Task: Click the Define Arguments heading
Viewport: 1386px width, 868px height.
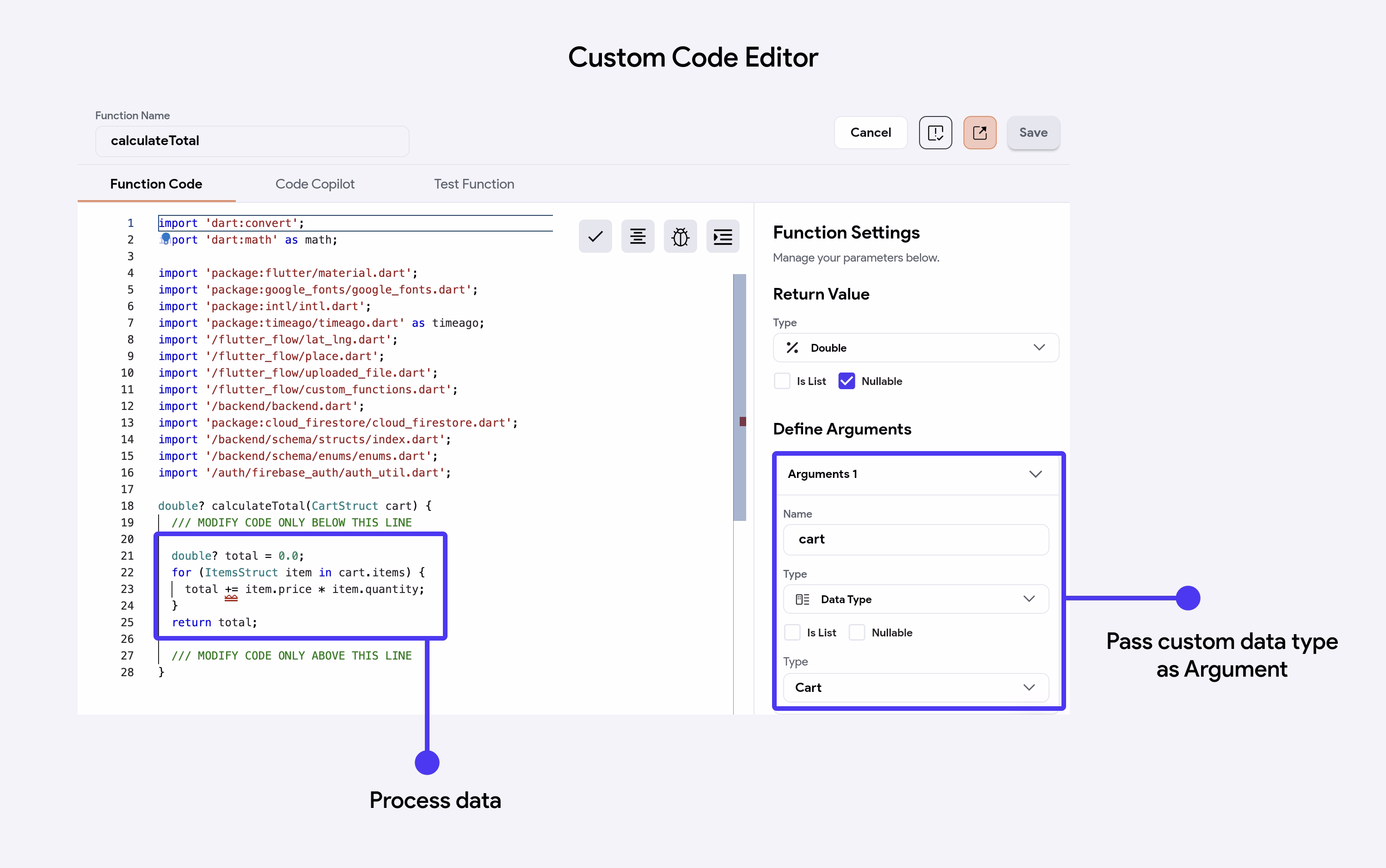Action: [x=842, y=429]
